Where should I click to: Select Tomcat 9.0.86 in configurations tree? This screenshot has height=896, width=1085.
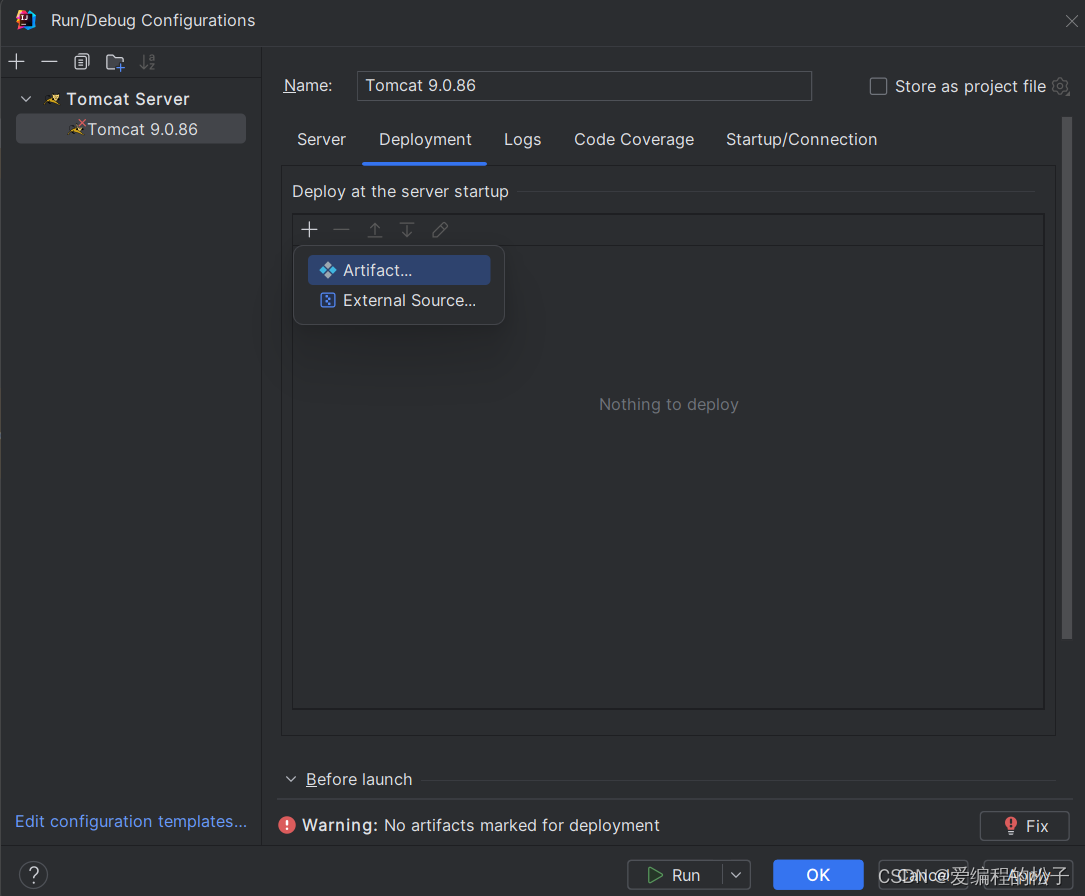tap(131, 129)
